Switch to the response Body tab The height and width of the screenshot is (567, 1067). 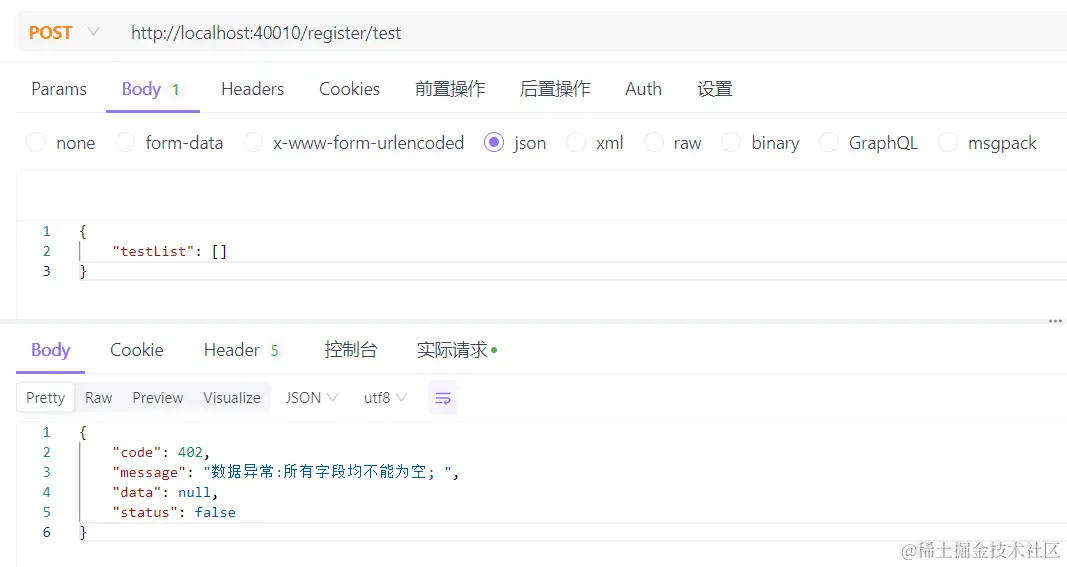click(50, 350)
